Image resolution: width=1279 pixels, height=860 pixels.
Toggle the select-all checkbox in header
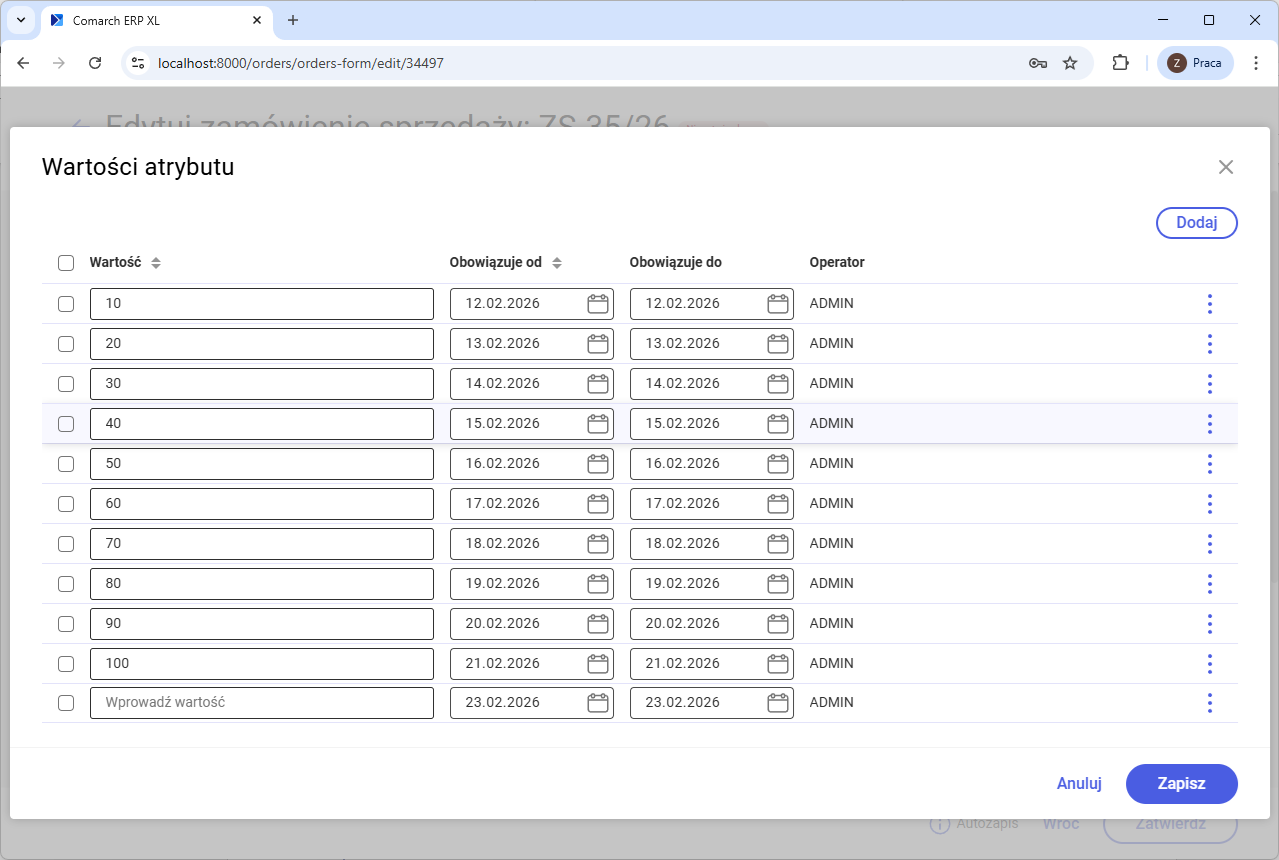pyautogui.click(x=66, y=263)
